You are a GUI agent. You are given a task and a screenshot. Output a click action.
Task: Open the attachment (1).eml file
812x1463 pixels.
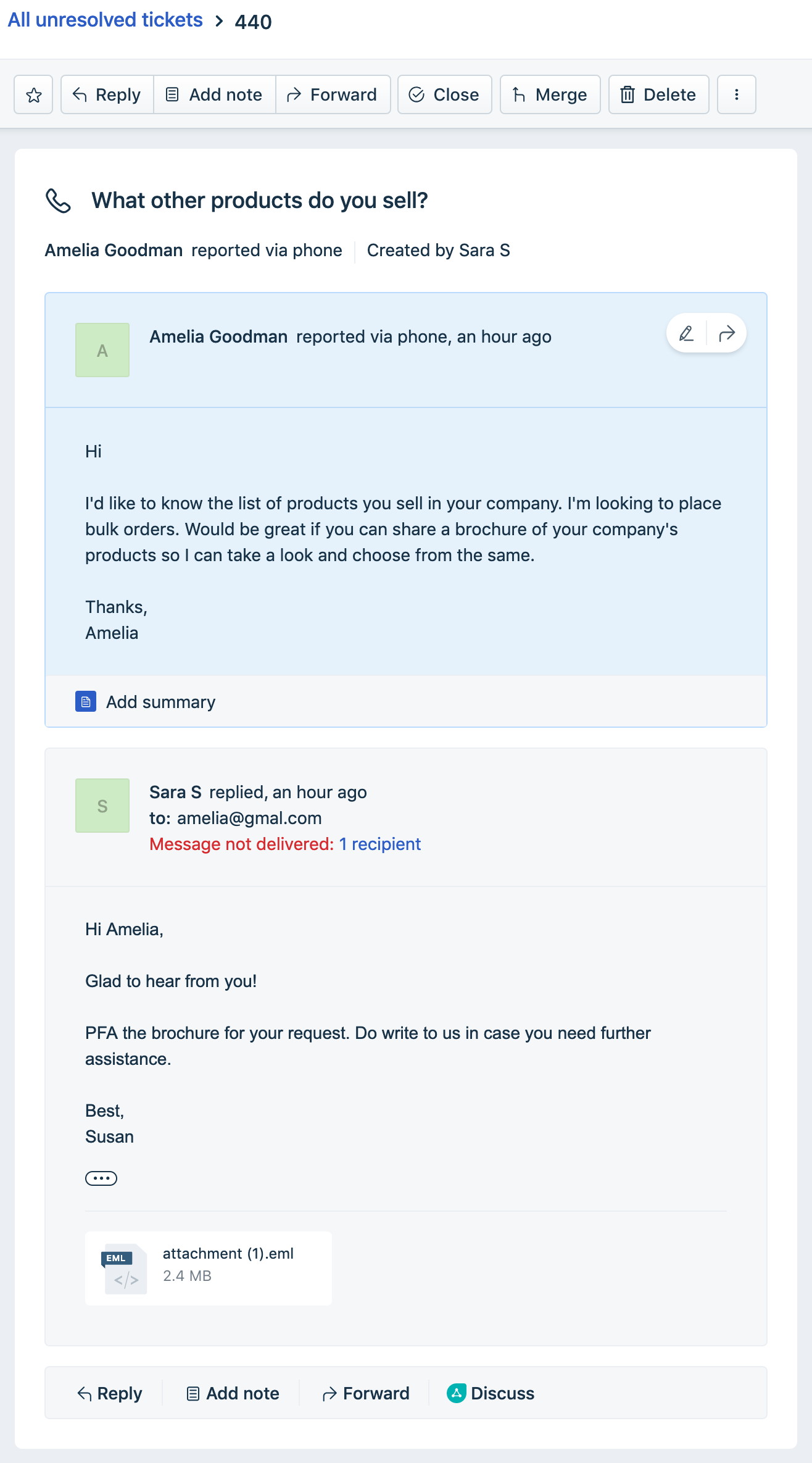point(209,1269)
